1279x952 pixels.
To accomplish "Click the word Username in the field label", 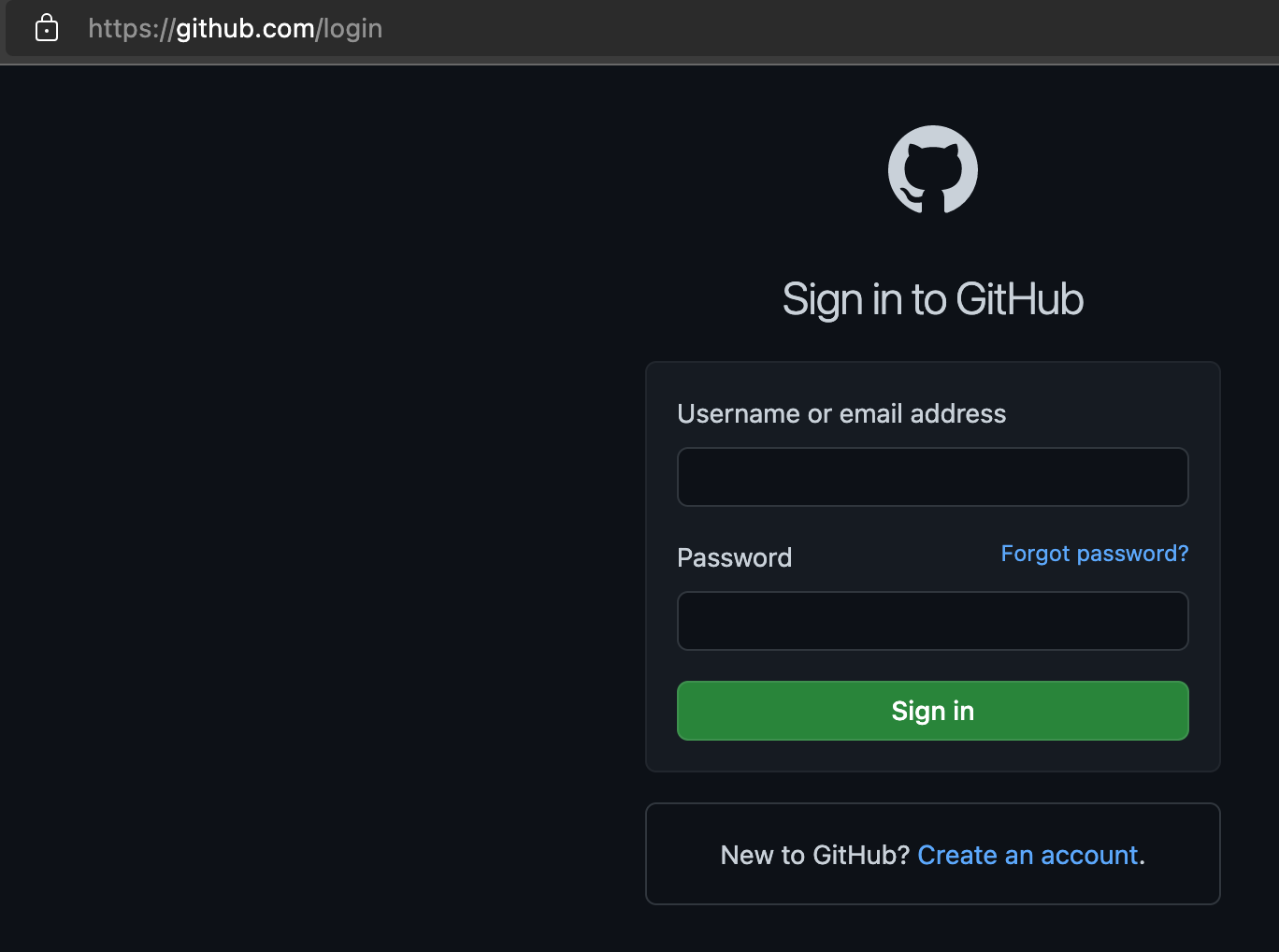I will click(739, 413).
